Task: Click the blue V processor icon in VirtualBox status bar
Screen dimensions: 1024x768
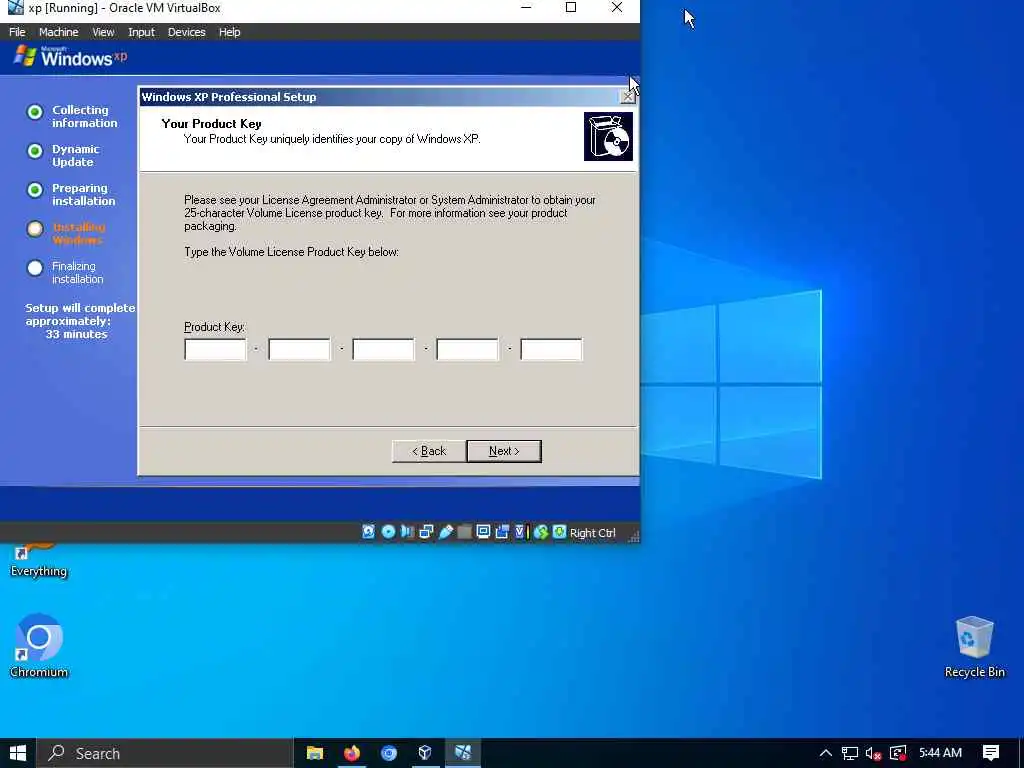Action: [520, 532]
